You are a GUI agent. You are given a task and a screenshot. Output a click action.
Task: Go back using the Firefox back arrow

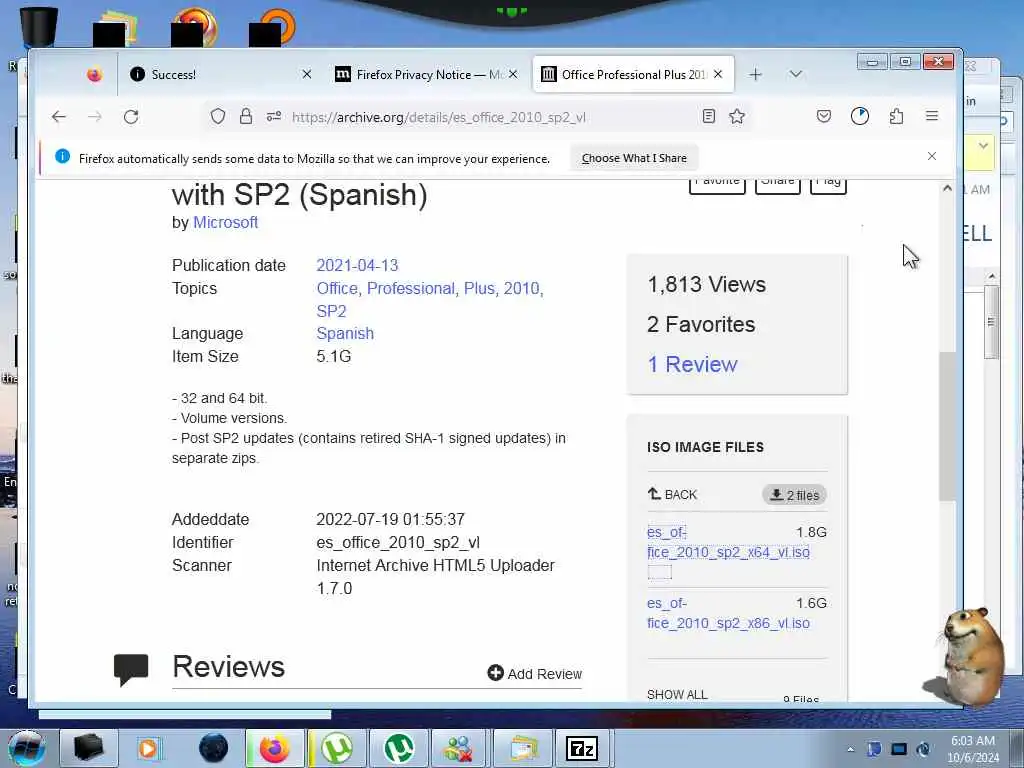(59, 117)
